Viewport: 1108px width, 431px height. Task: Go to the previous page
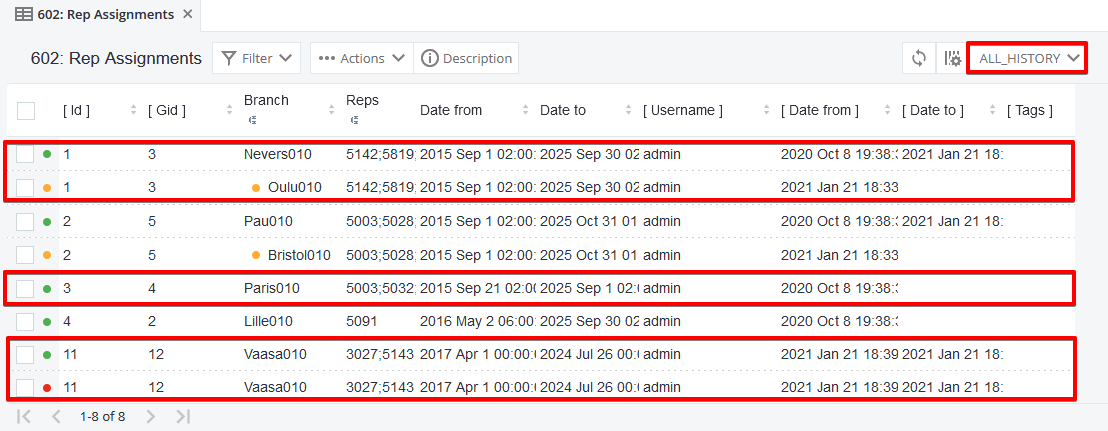click(56, 416)
